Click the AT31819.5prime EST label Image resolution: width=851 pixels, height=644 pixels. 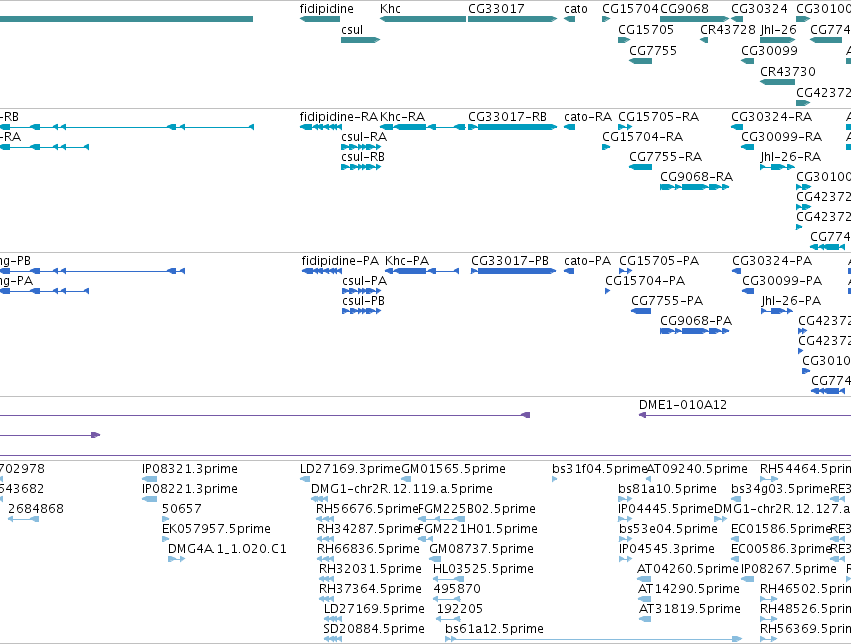690,609
